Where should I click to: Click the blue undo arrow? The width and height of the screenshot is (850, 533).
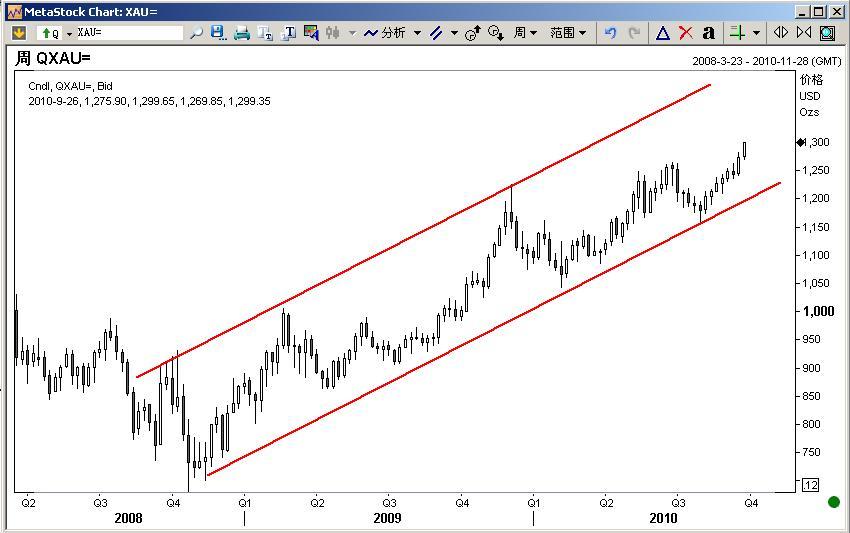pyautogui.click(x=610, y=33)
